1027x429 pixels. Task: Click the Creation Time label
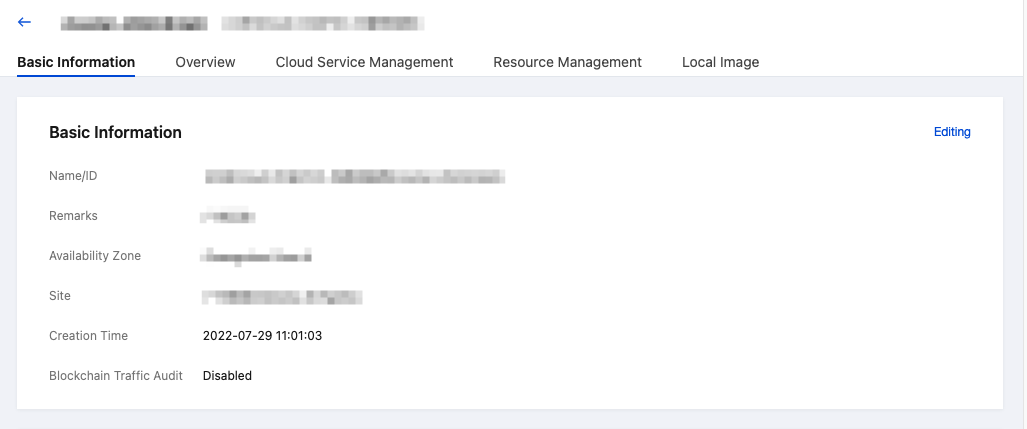[88, 336]
